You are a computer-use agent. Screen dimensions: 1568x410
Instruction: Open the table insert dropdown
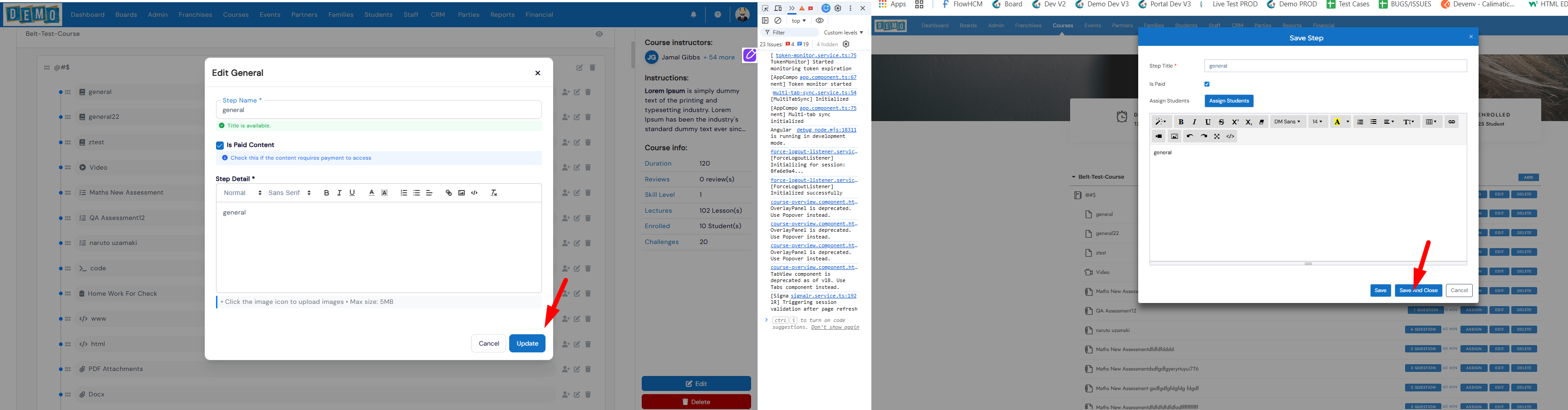tap(1432, 122)
